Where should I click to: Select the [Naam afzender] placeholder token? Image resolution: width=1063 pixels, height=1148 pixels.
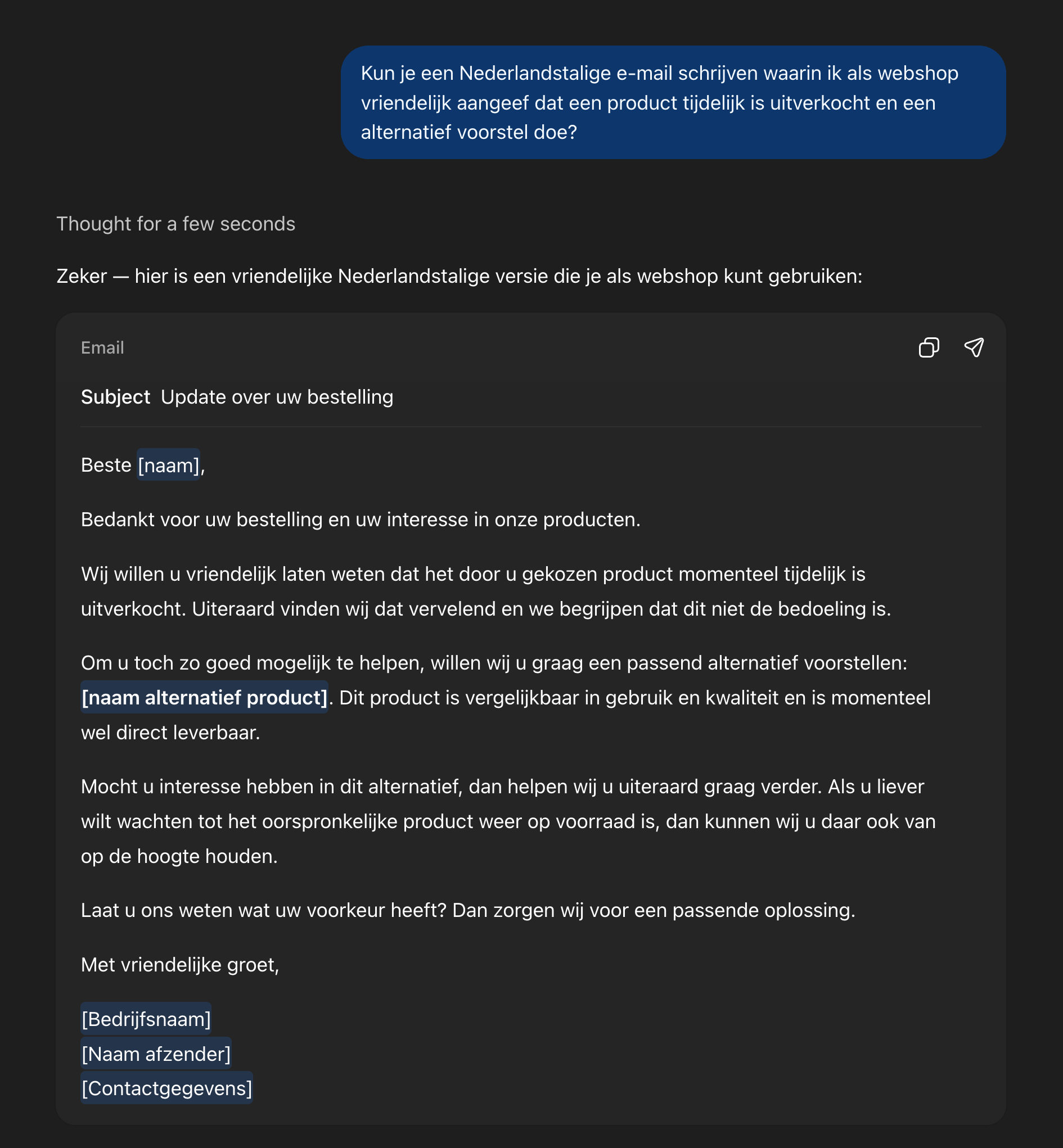pos(156,1053)
